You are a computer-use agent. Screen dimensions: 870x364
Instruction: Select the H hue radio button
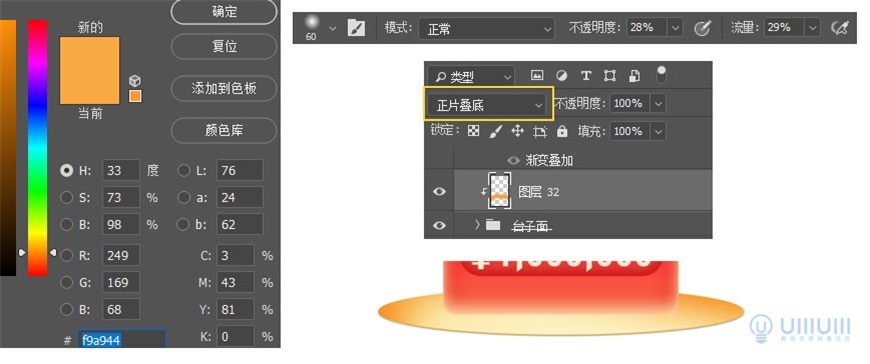(67, 170)
